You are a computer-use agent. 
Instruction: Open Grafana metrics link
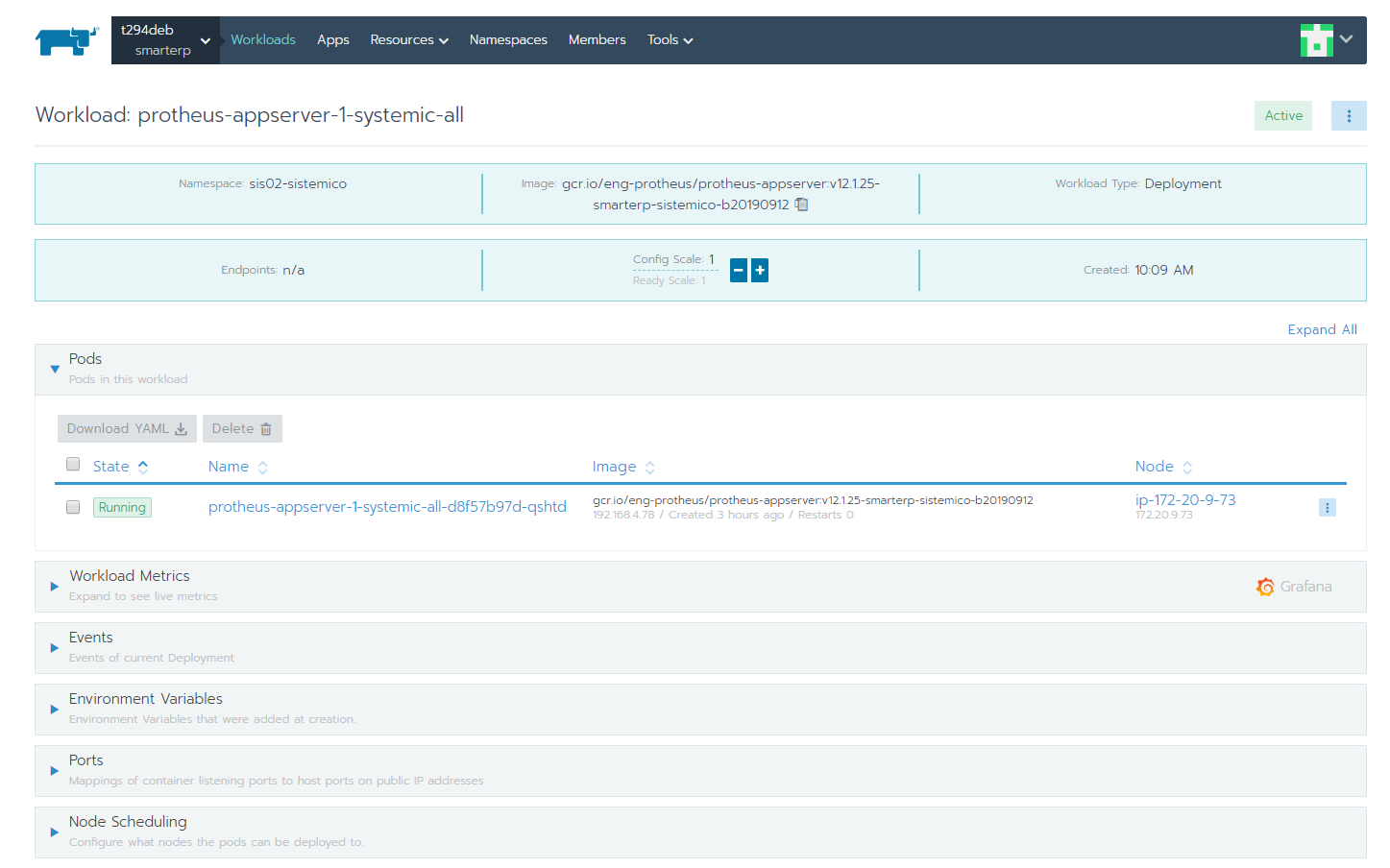[x=1294, y=587]
